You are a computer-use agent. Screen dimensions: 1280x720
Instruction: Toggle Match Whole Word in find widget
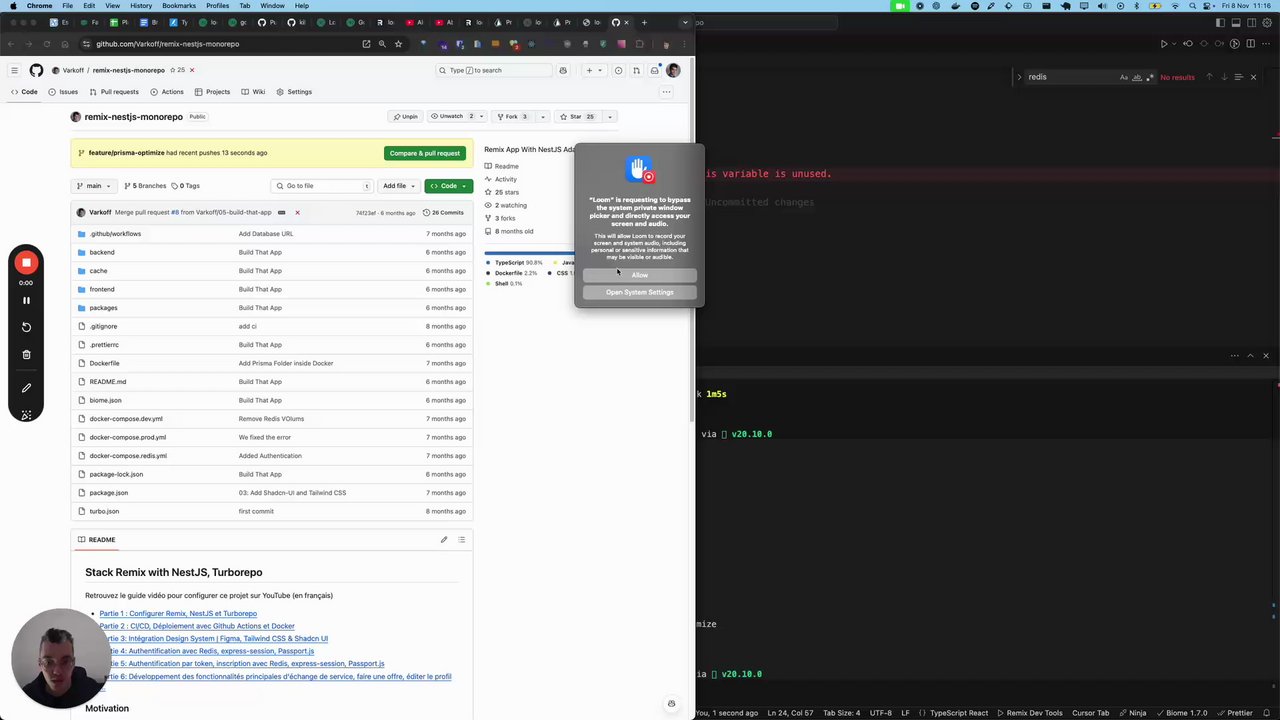click(1137, 77)
